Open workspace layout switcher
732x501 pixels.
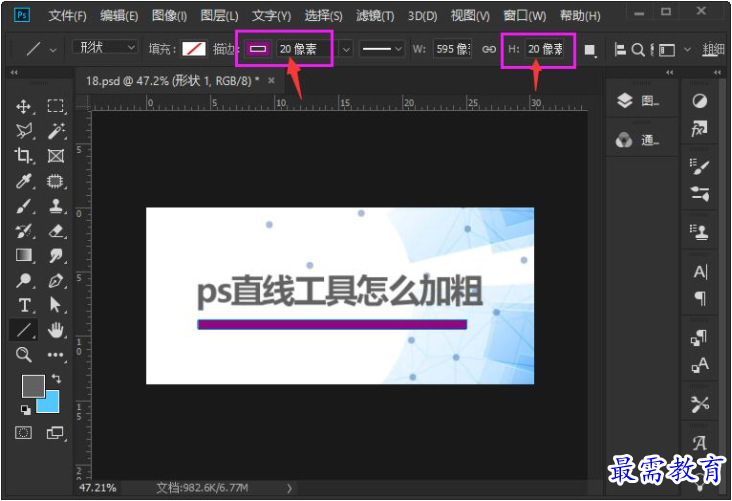[x=666, y=49]
